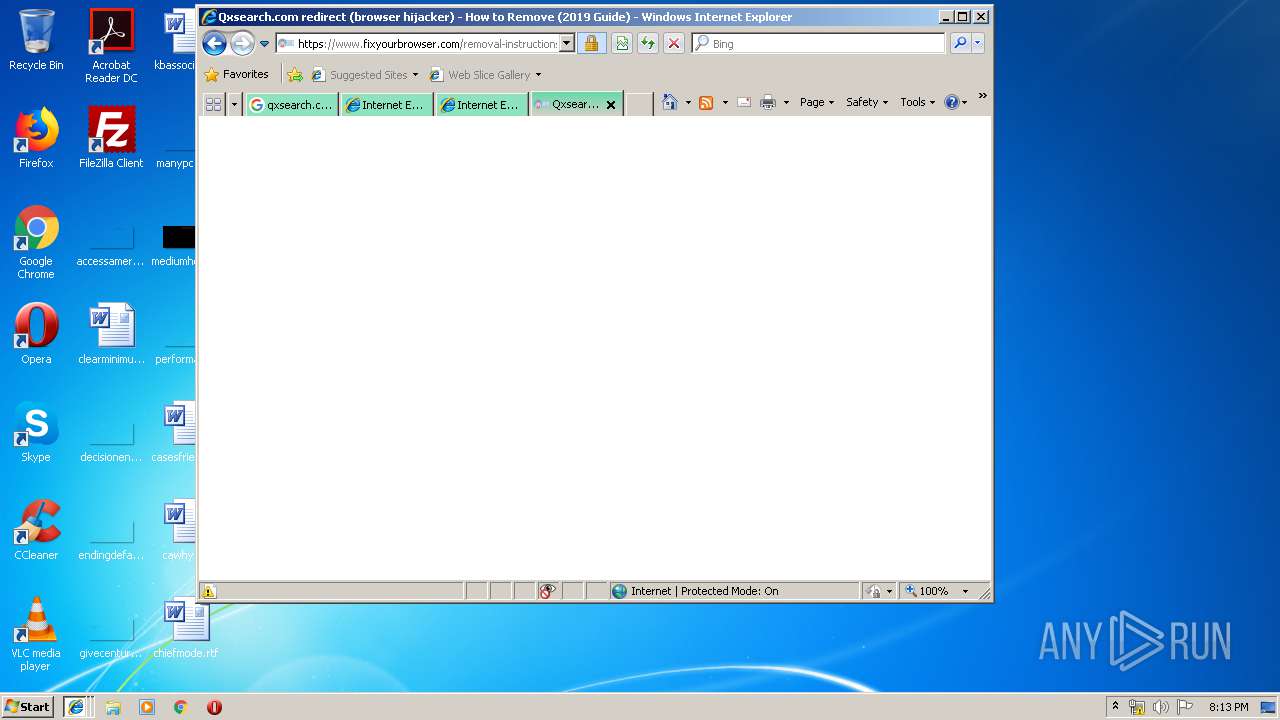1280x720 pixels.
Task: Click the fixyourbrowser.com address bar
Action: (417, 44)
